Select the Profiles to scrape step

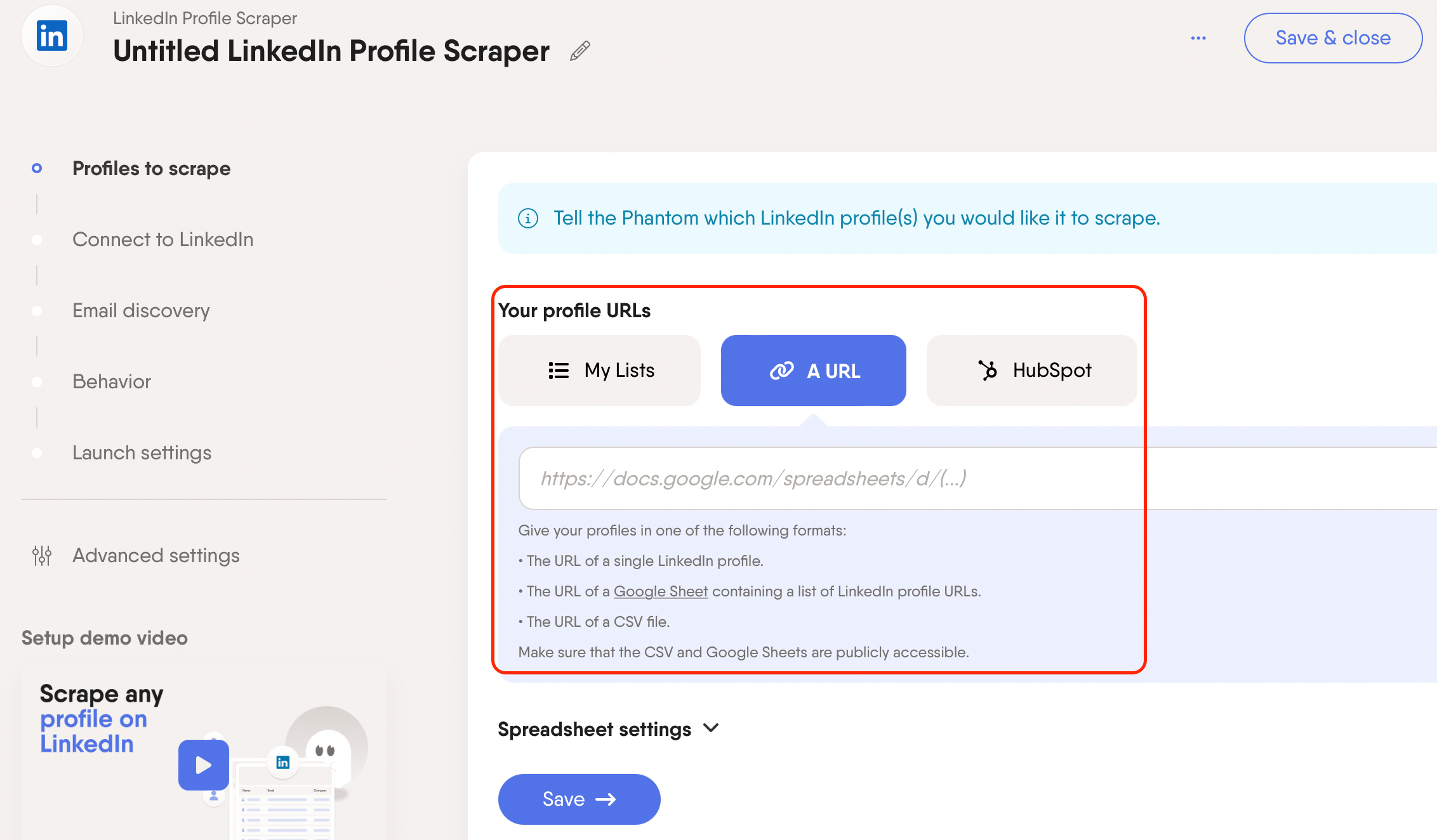click(x=151, y=168)
